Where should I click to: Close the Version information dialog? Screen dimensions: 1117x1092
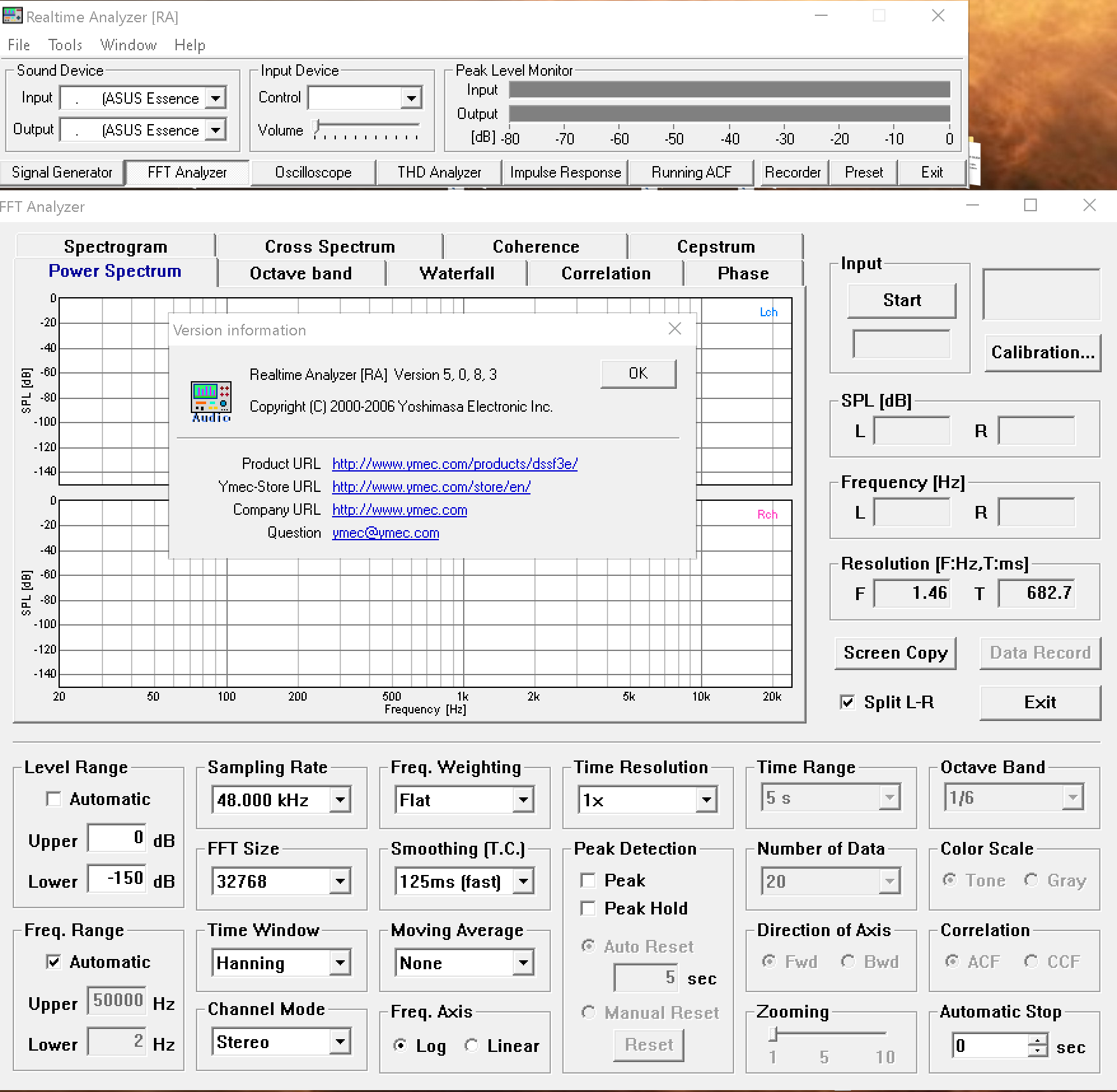click(675, 328)
